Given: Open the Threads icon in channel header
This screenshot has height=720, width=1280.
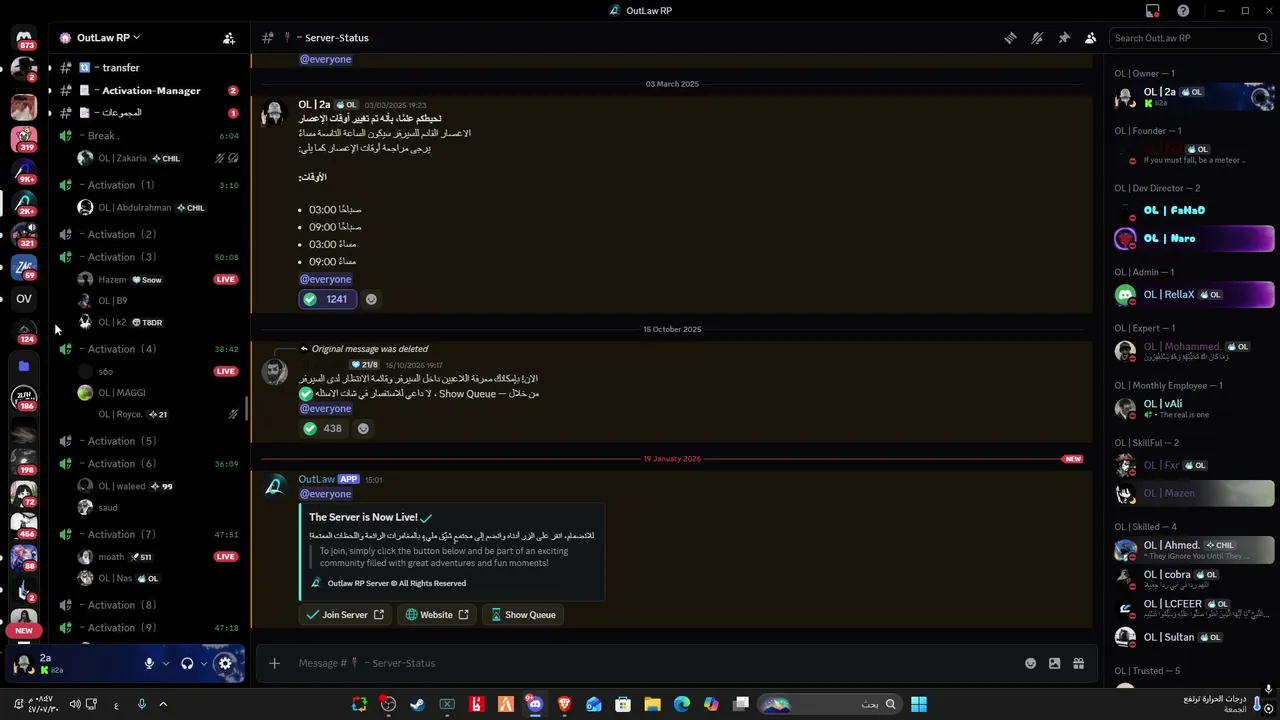Looking at the screenshot, I should (x=1011, y=38).
